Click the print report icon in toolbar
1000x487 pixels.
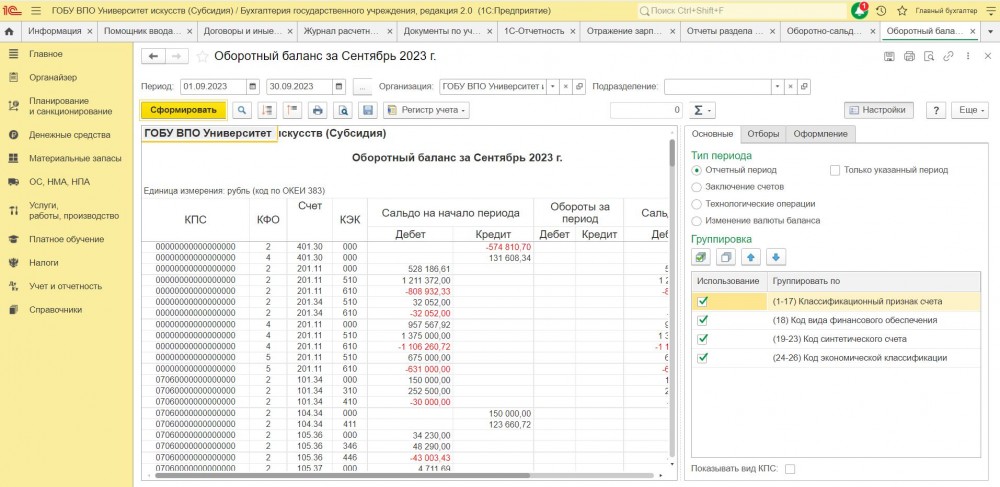[317, 110]
